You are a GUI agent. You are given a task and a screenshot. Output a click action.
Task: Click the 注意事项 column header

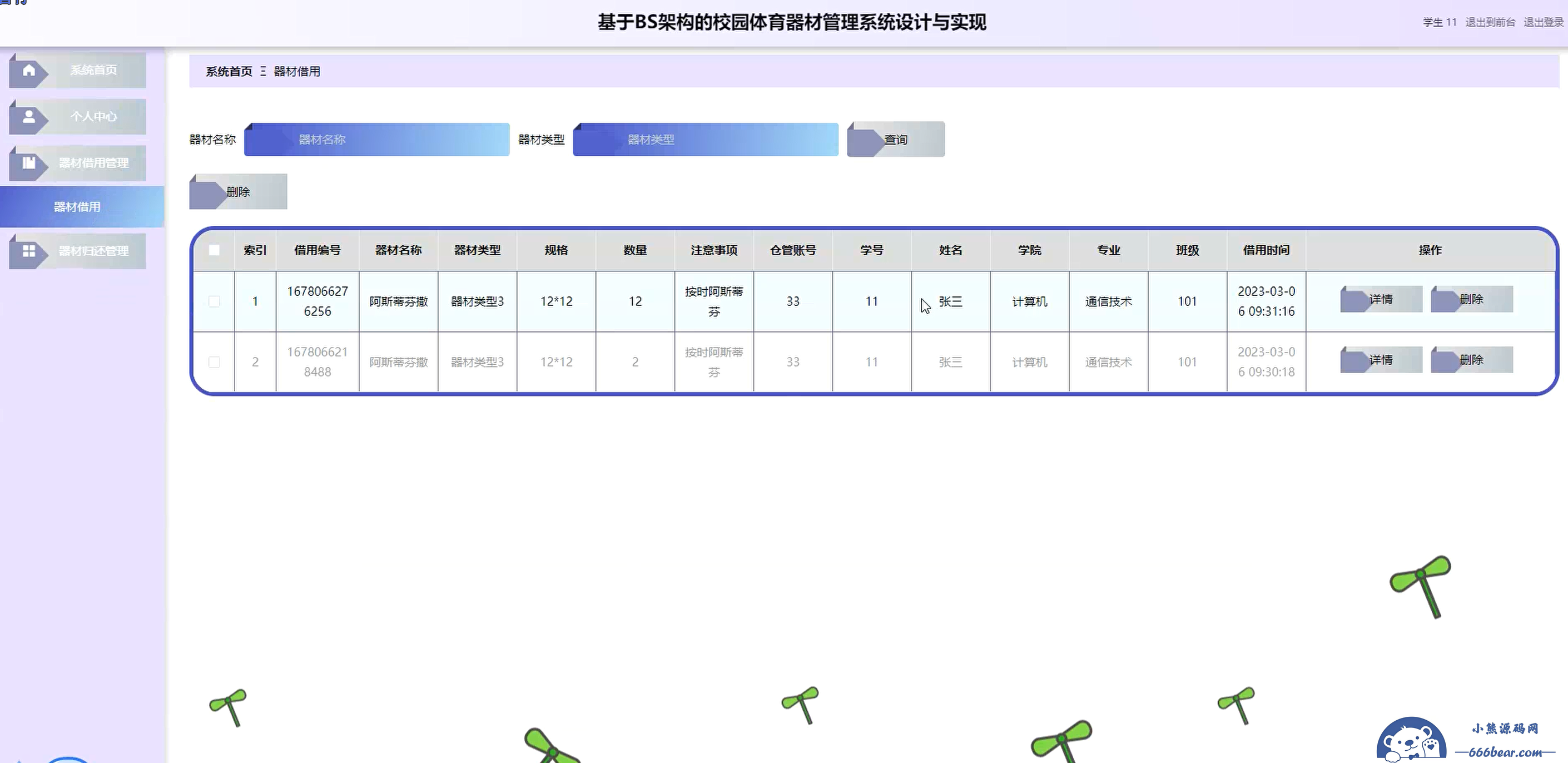(x=714, y=250)
